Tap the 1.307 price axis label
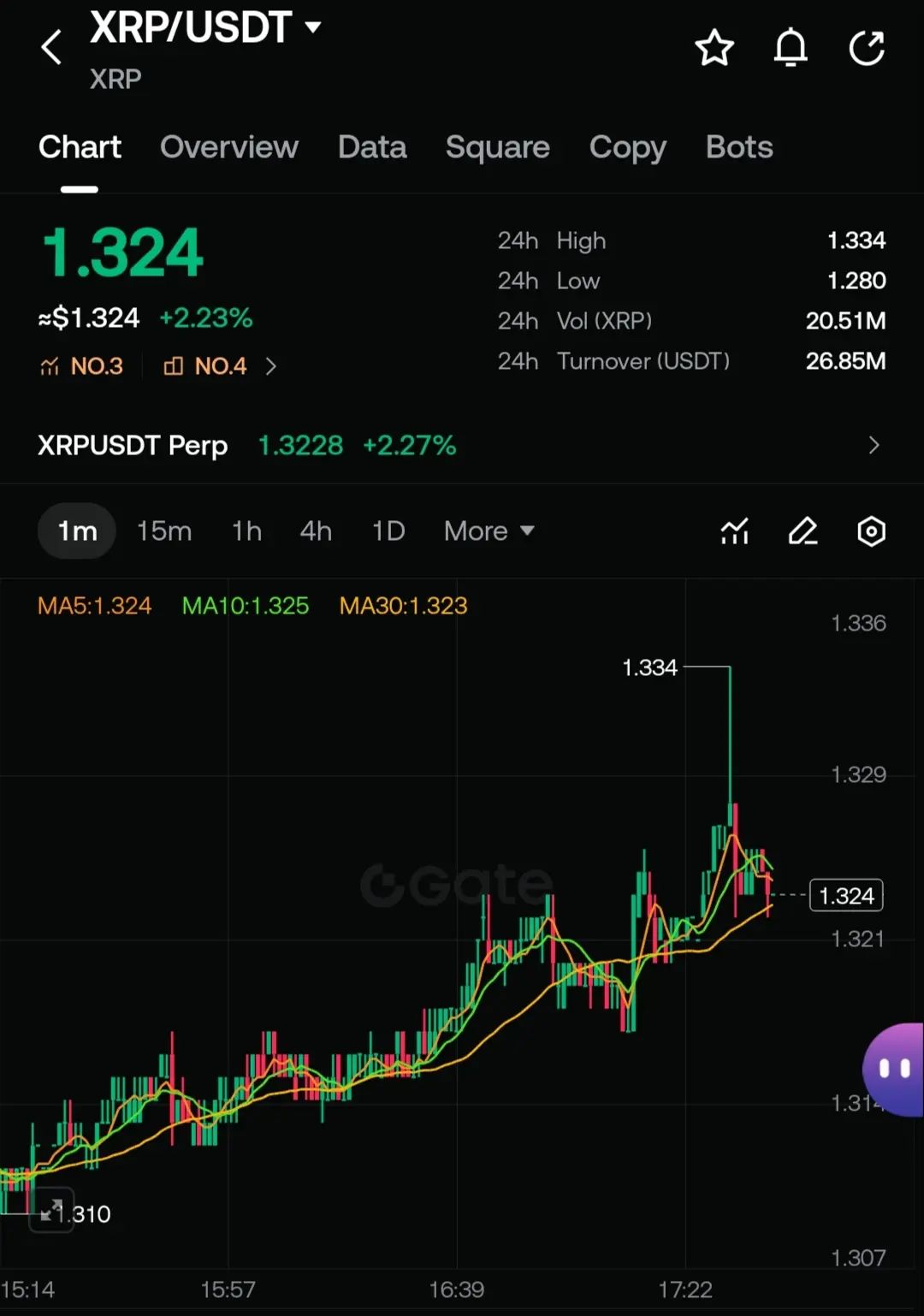Image resolution: width=924 pixels, height=1316 pixels. point(858,1258)
